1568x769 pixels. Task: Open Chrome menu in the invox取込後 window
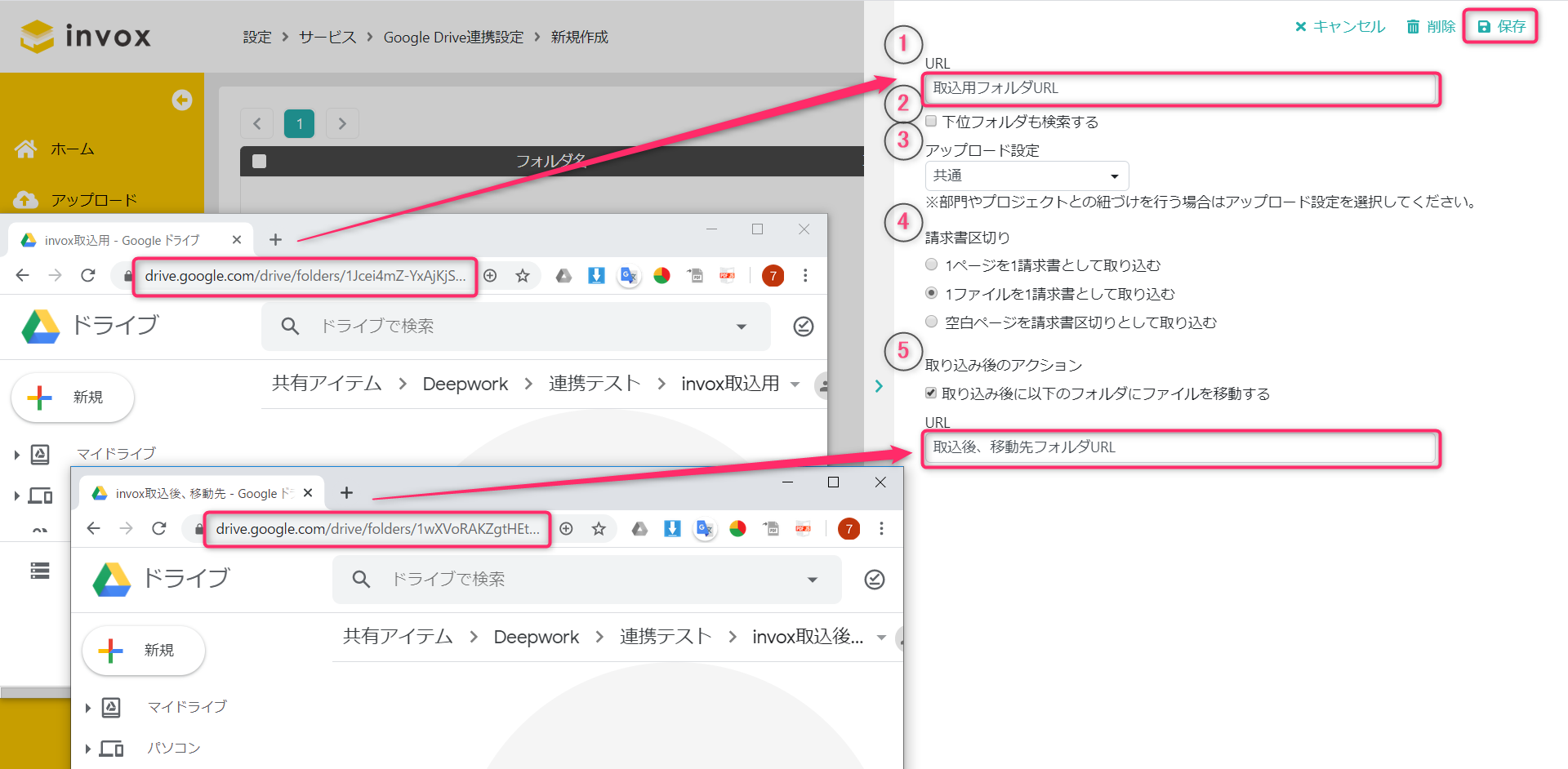[881, 529]
